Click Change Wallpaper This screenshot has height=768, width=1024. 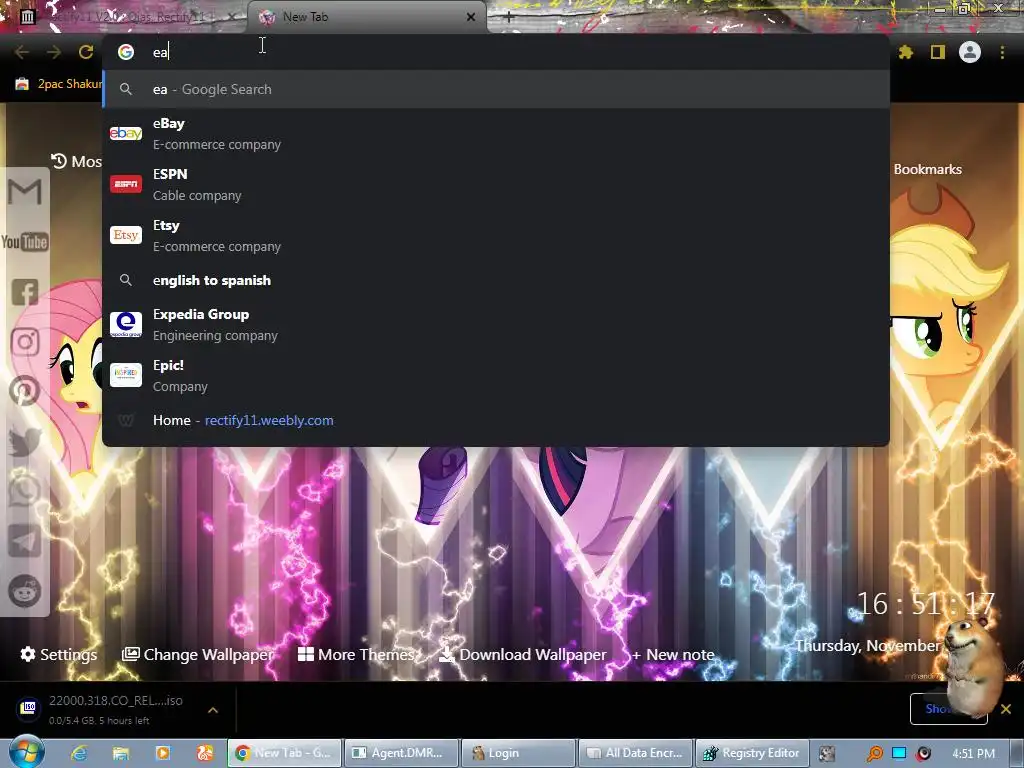point(199,654)
